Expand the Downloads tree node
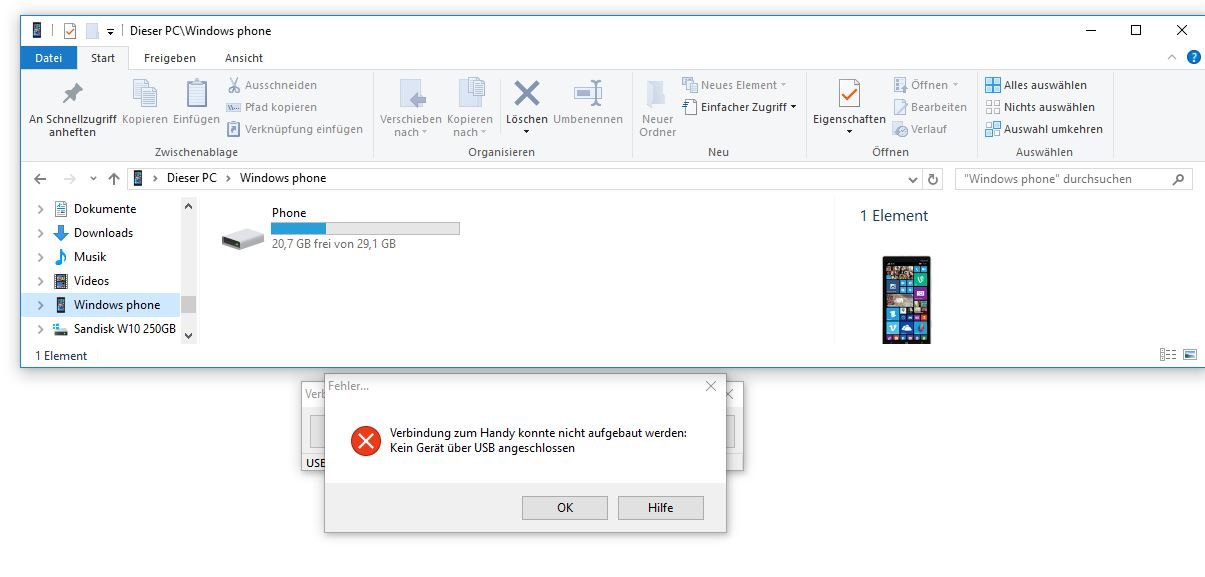 pyautogui.click(x=40, y=233)
